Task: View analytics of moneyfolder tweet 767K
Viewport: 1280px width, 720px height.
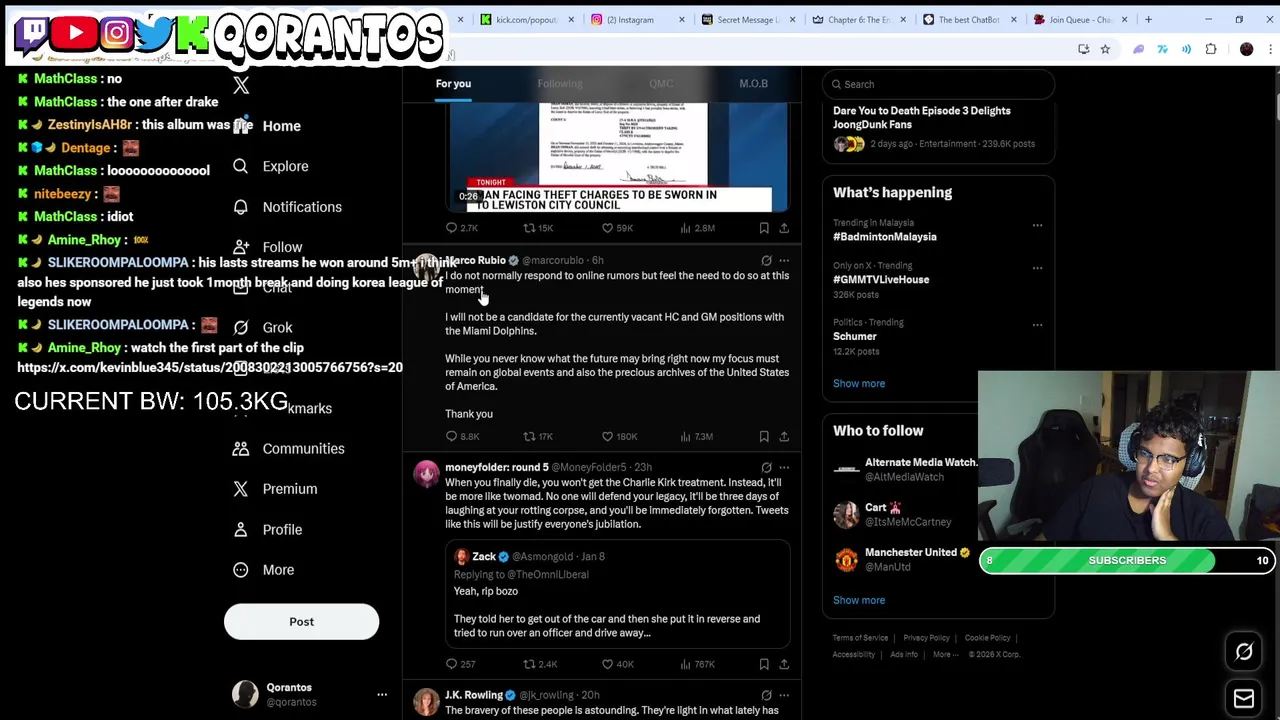Action: [x=697, y=664]
